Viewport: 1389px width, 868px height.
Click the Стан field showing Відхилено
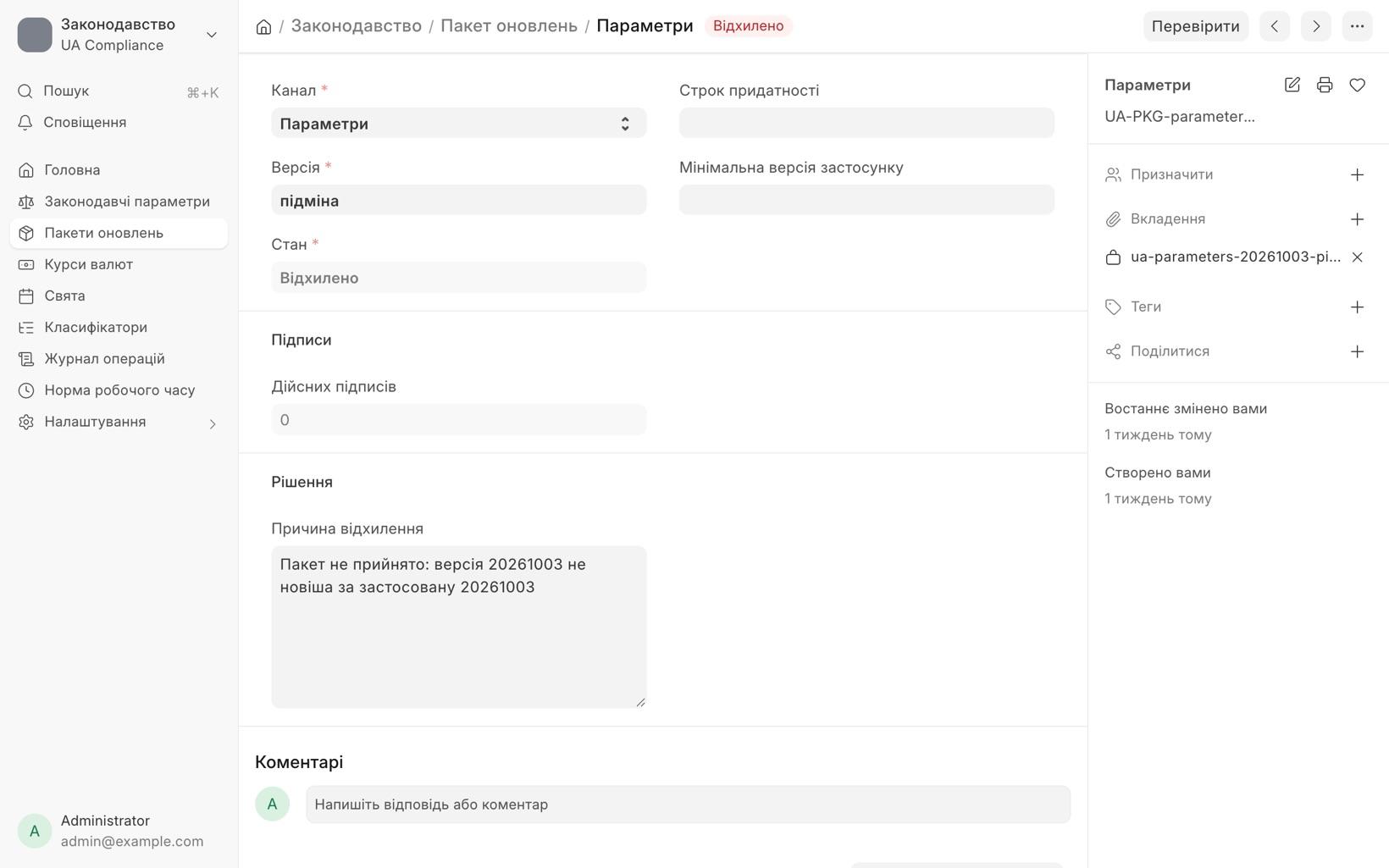(458, 278)
